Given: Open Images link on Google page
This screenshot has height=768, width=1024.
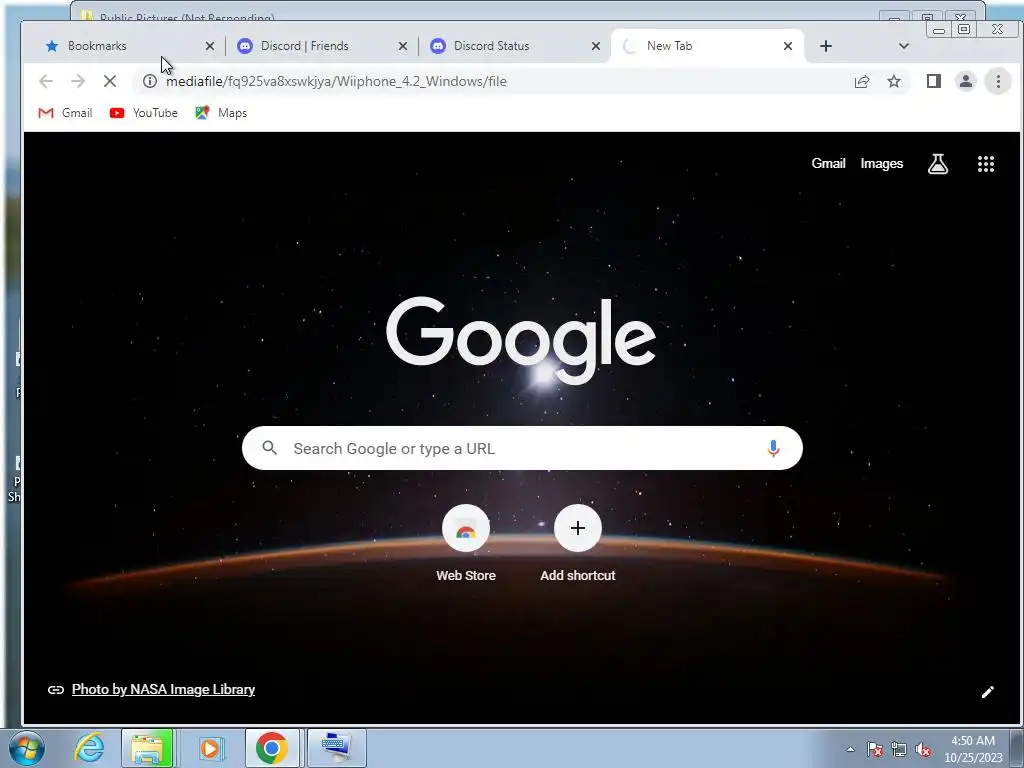Looking at the screenshot, I should [x=882, y=164].
